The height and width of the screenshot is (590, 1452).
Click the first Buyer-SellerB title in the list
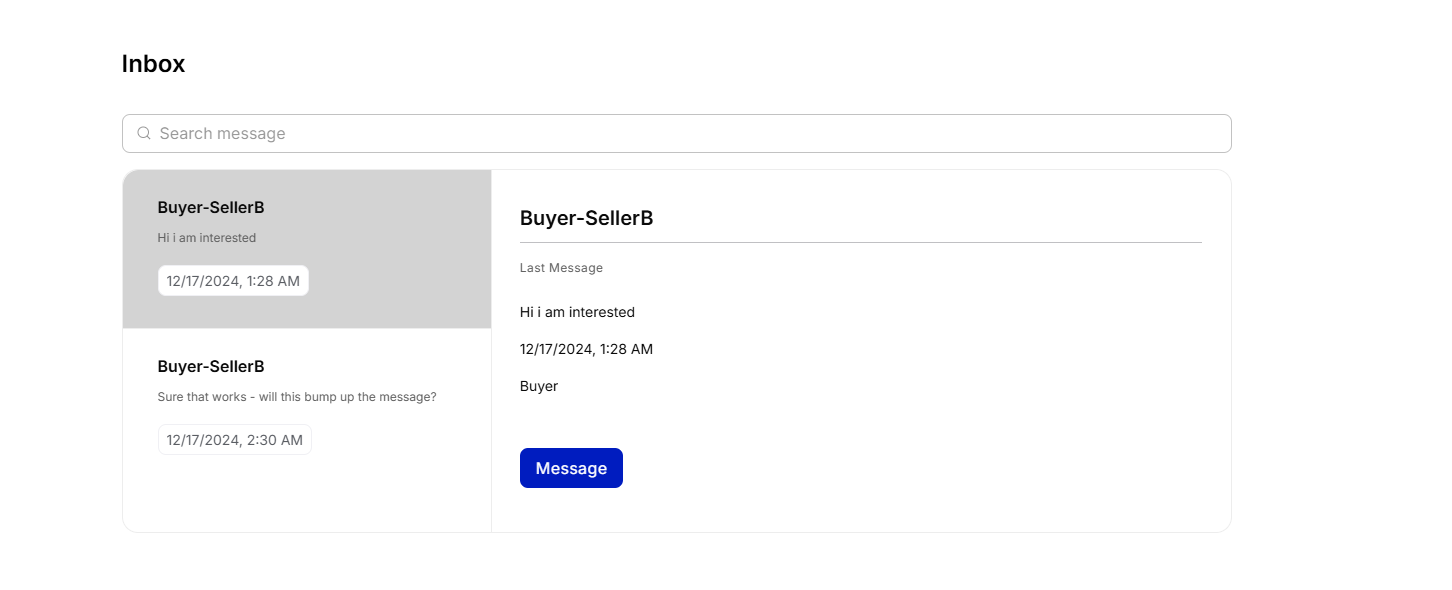pos(211,208)
